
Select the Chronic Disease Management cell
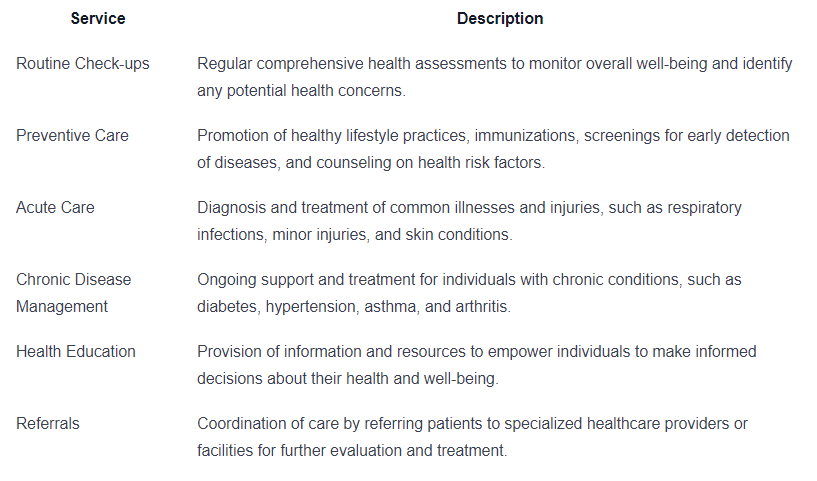(73, 293)
